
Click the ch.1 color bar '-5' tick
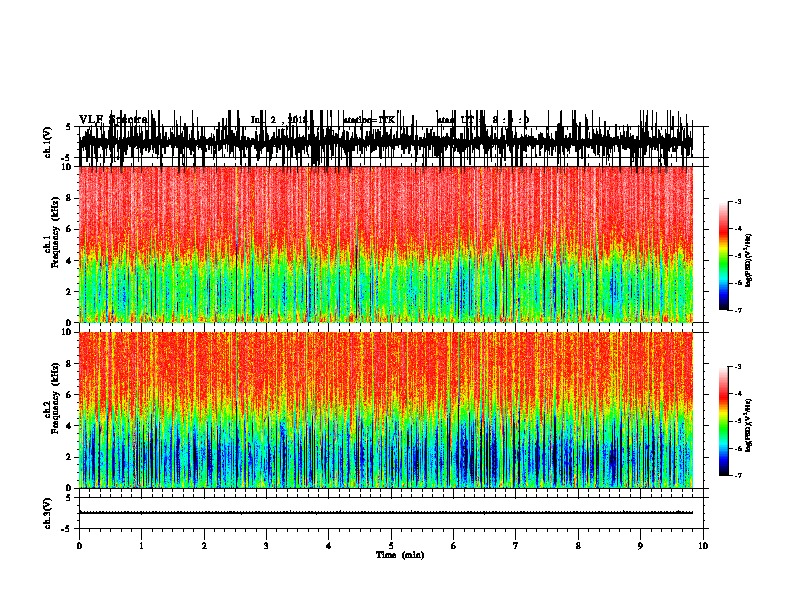tap(737, 256)
